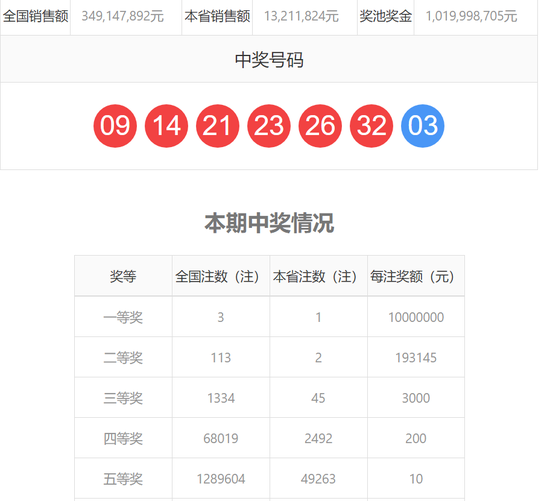The image size is (550, 501).
Task: Click the red ball numbered 23
Action: [x=269, y=126]
